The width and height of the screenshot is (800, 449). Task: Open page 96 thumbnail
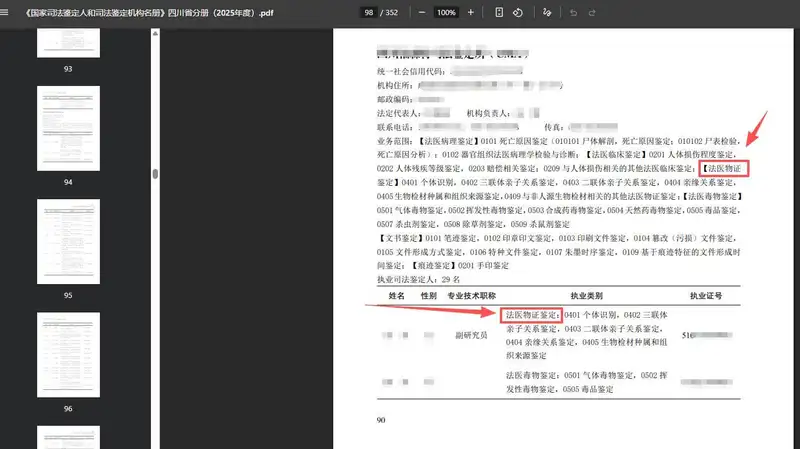pyautogui.click(x=68, y=355)
